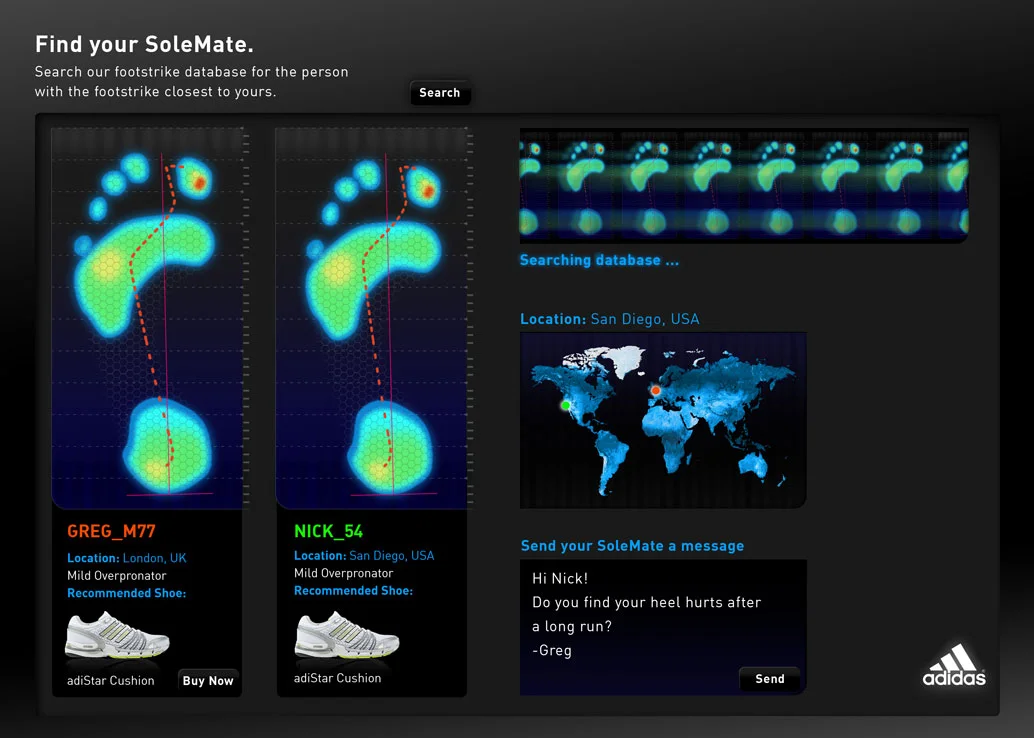Click 'Recommended Shoe:' label under NICK_54
Viewport: 1034px width, 738px height.
[353, 590]
